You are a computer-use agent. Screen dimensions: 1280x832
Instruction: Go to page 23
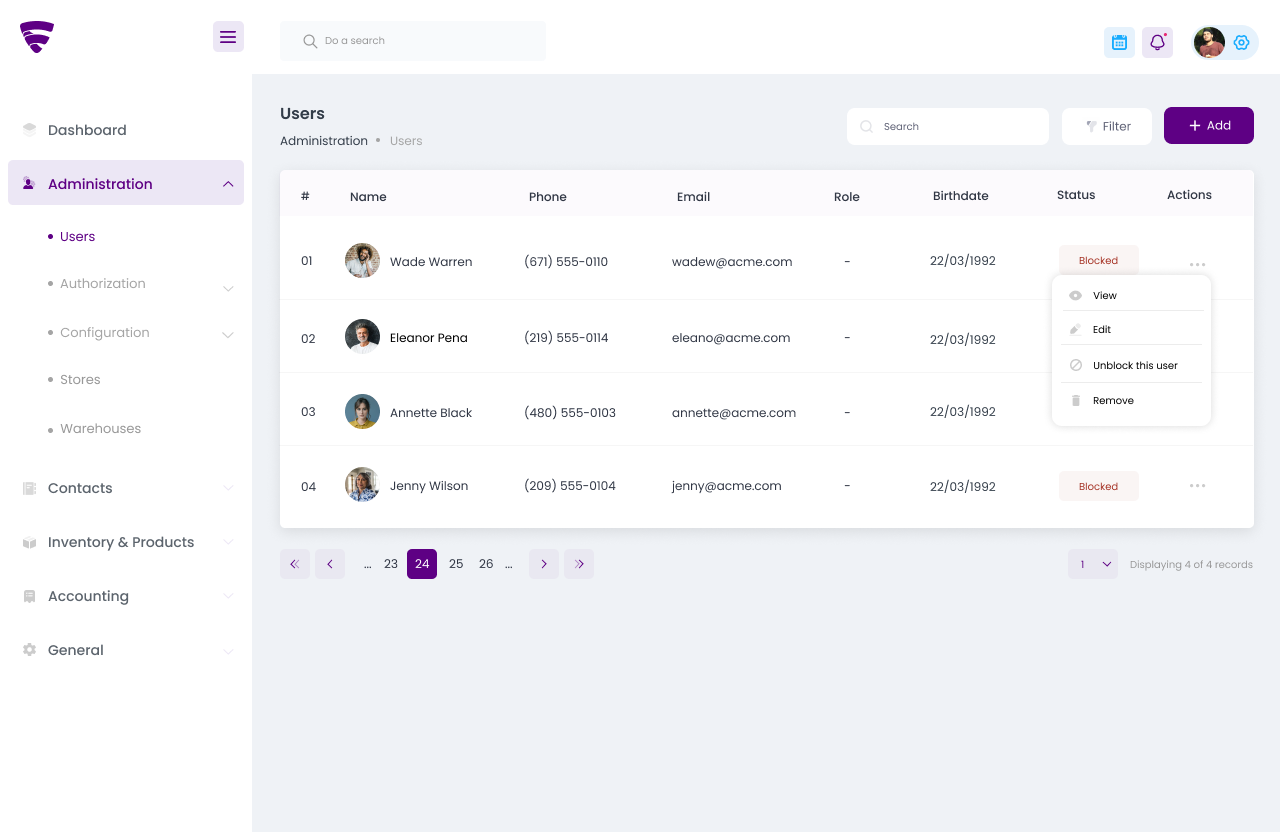[x=391, y=564]
